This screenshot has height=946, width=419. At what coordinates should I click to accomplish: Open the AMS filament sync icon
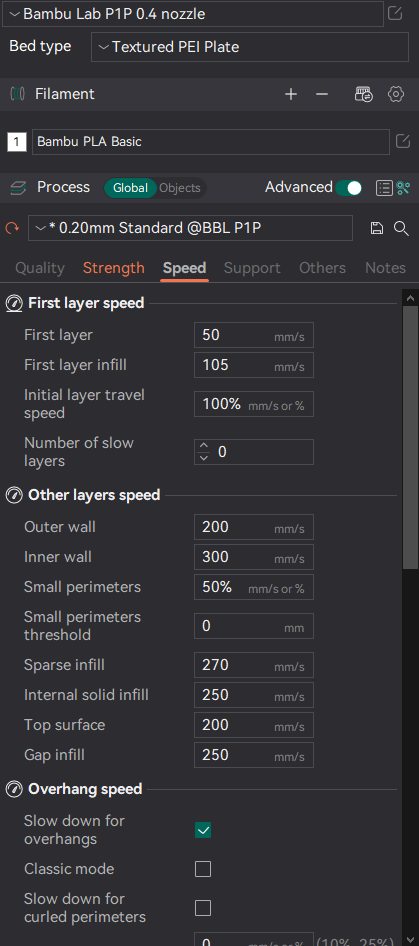pyautogui.click(x=363, y=94)
